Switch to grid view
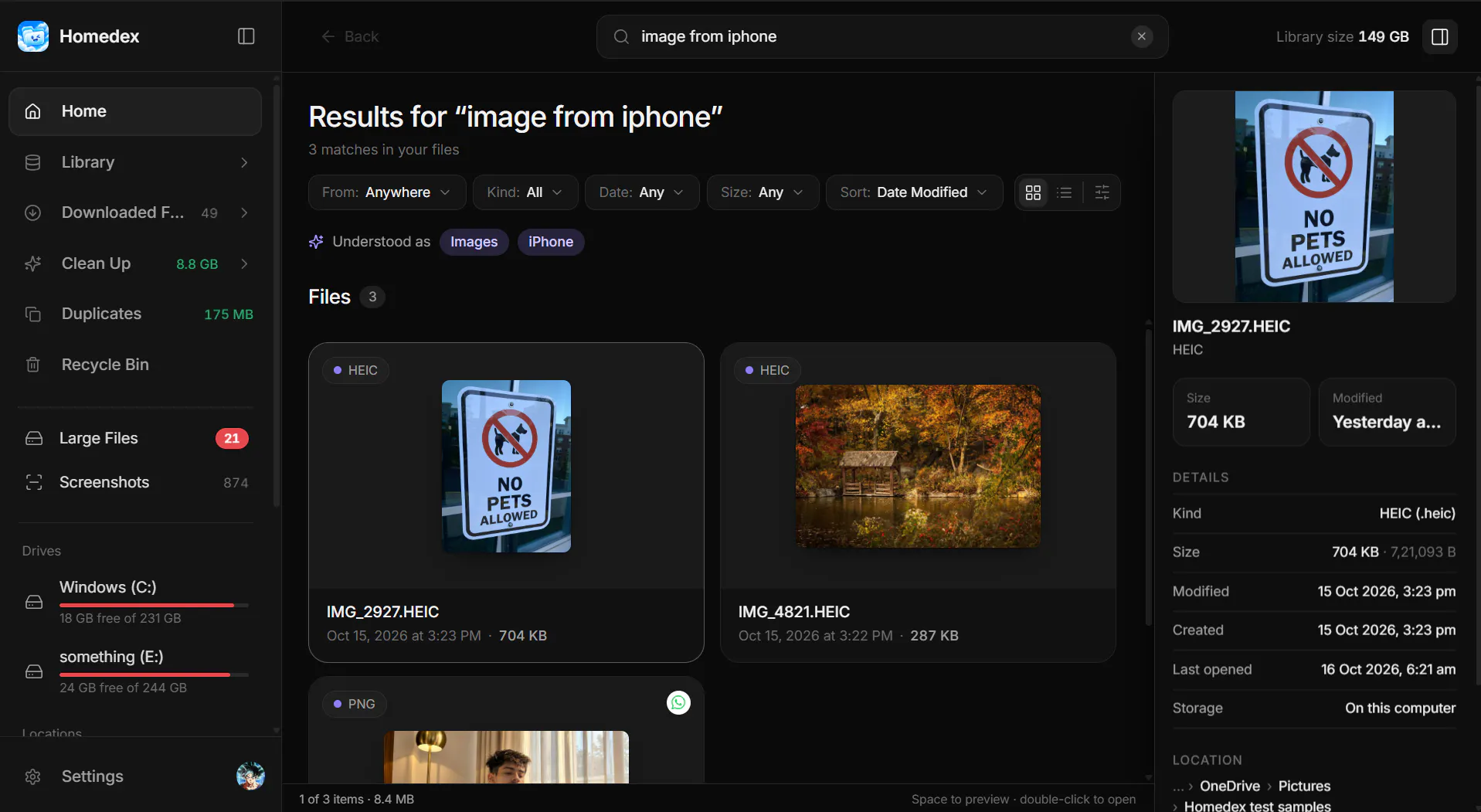 1033,192
